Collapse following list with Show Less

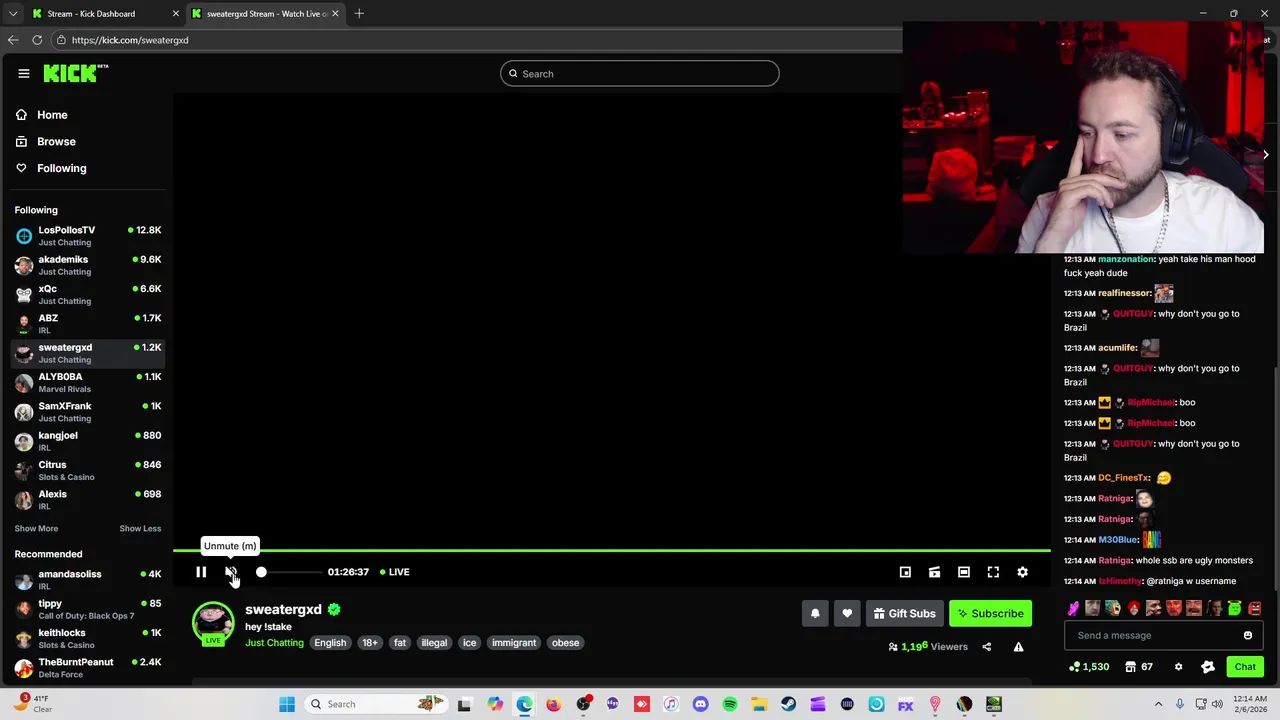[140, 528]
